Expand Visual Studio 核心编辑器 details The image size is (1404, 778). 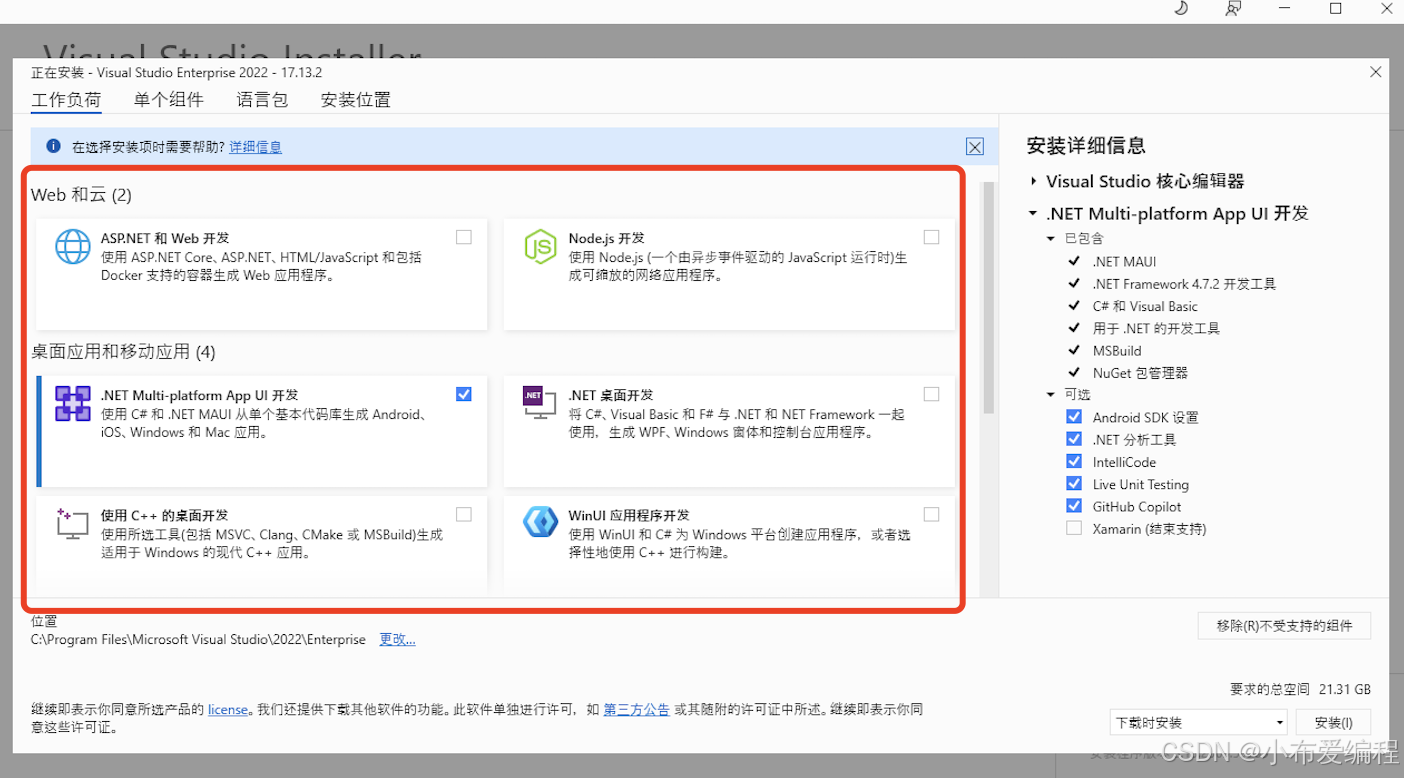1033,181
